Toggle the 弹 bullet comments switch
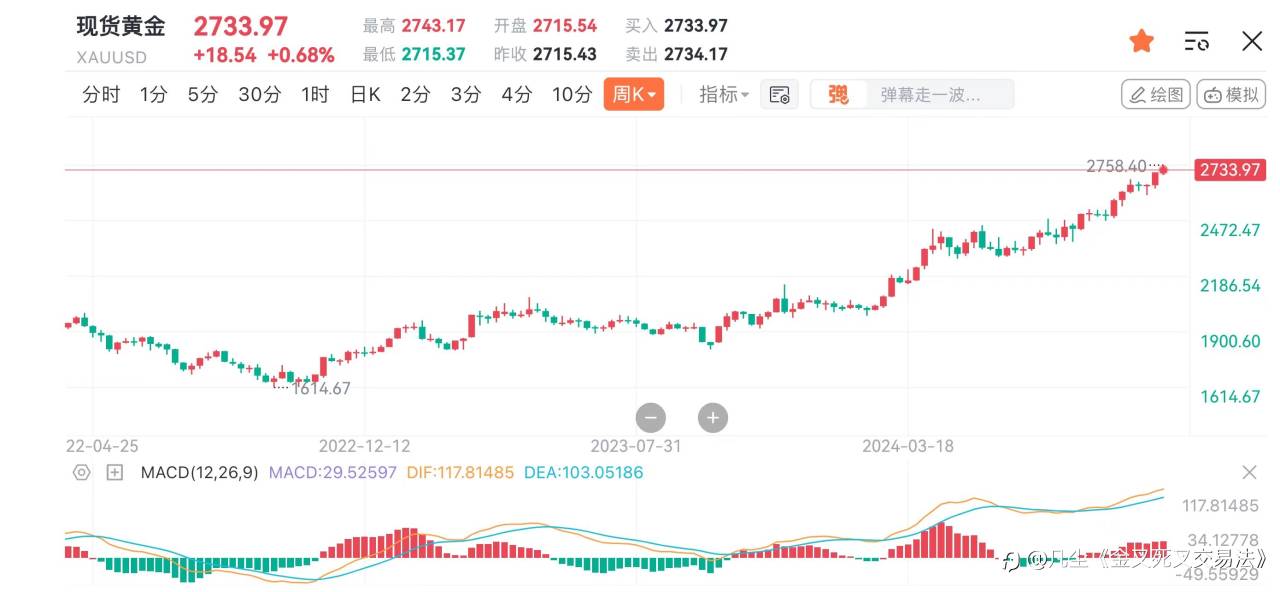The width and height of the screenshot is (1280, 592). [838, 95]
